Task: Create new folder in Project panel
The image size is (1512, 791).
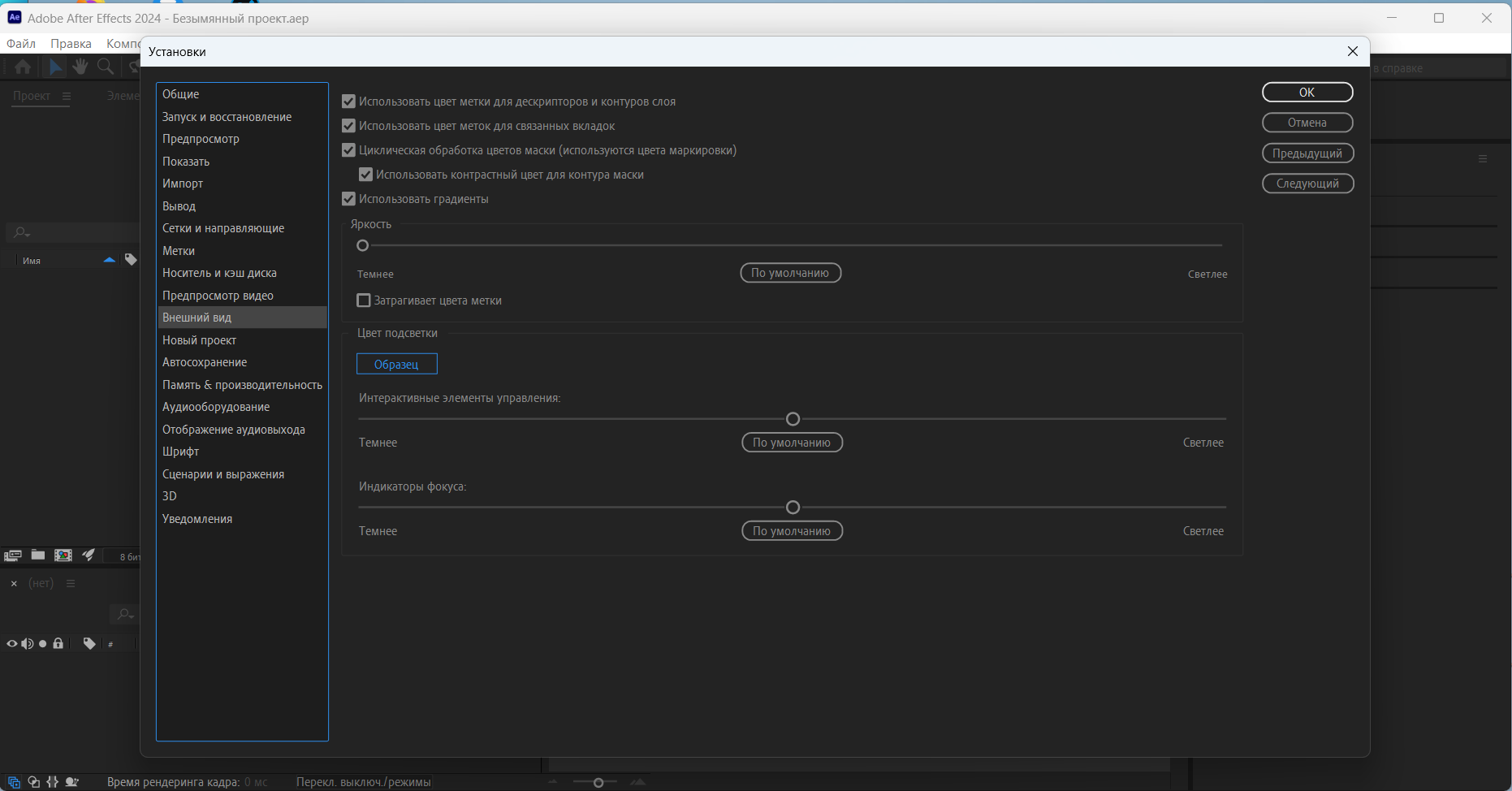Action: coord(38,555)
